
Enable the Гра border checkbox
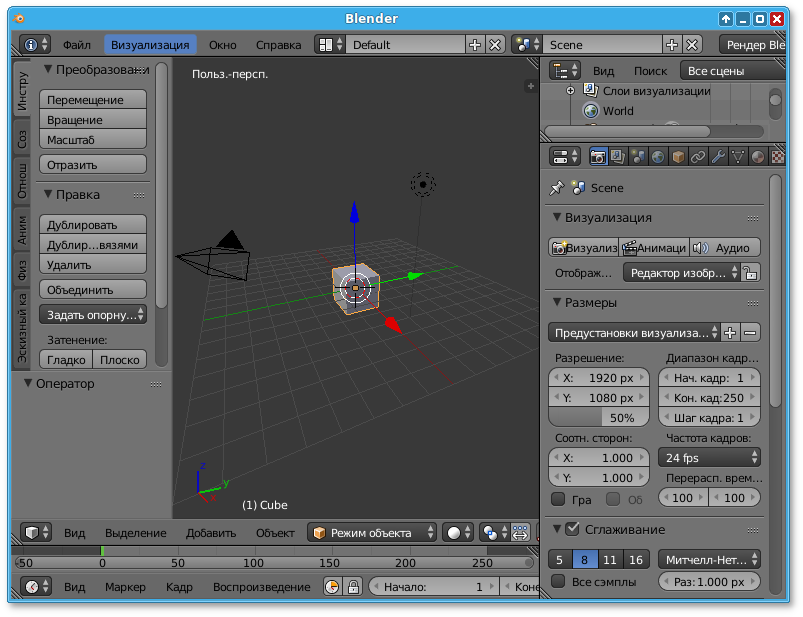[x=558, y=498]
